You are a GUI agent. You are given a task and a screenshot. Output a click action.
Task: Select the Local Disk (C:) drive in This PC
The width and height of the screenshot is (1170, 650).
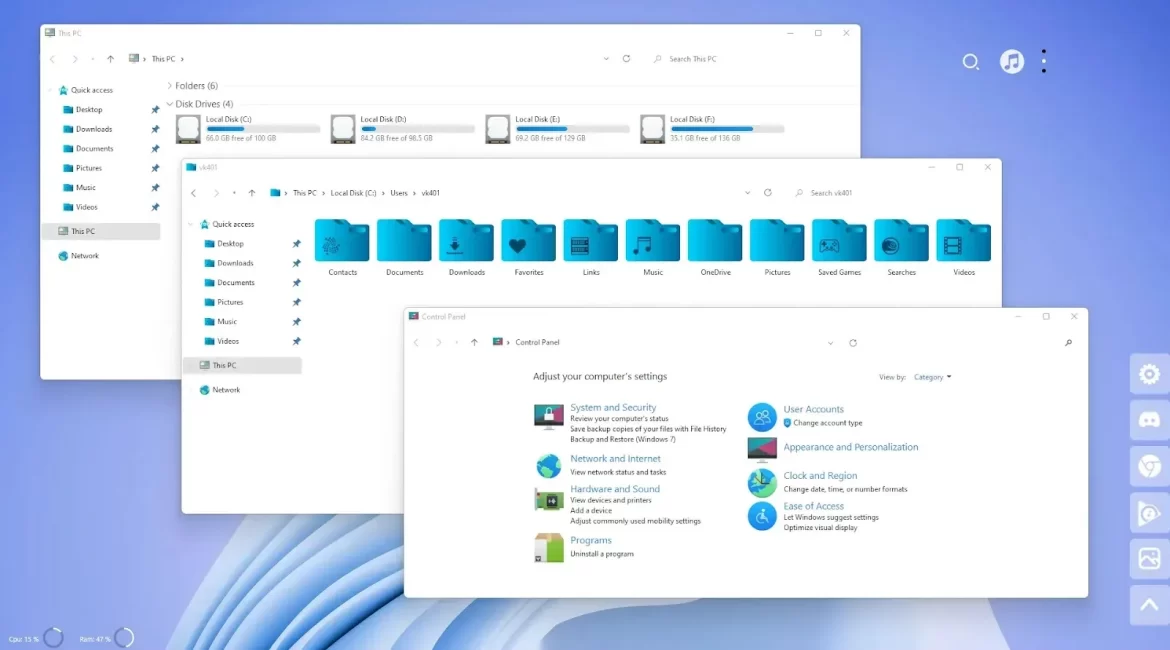[x=248, y=128]
